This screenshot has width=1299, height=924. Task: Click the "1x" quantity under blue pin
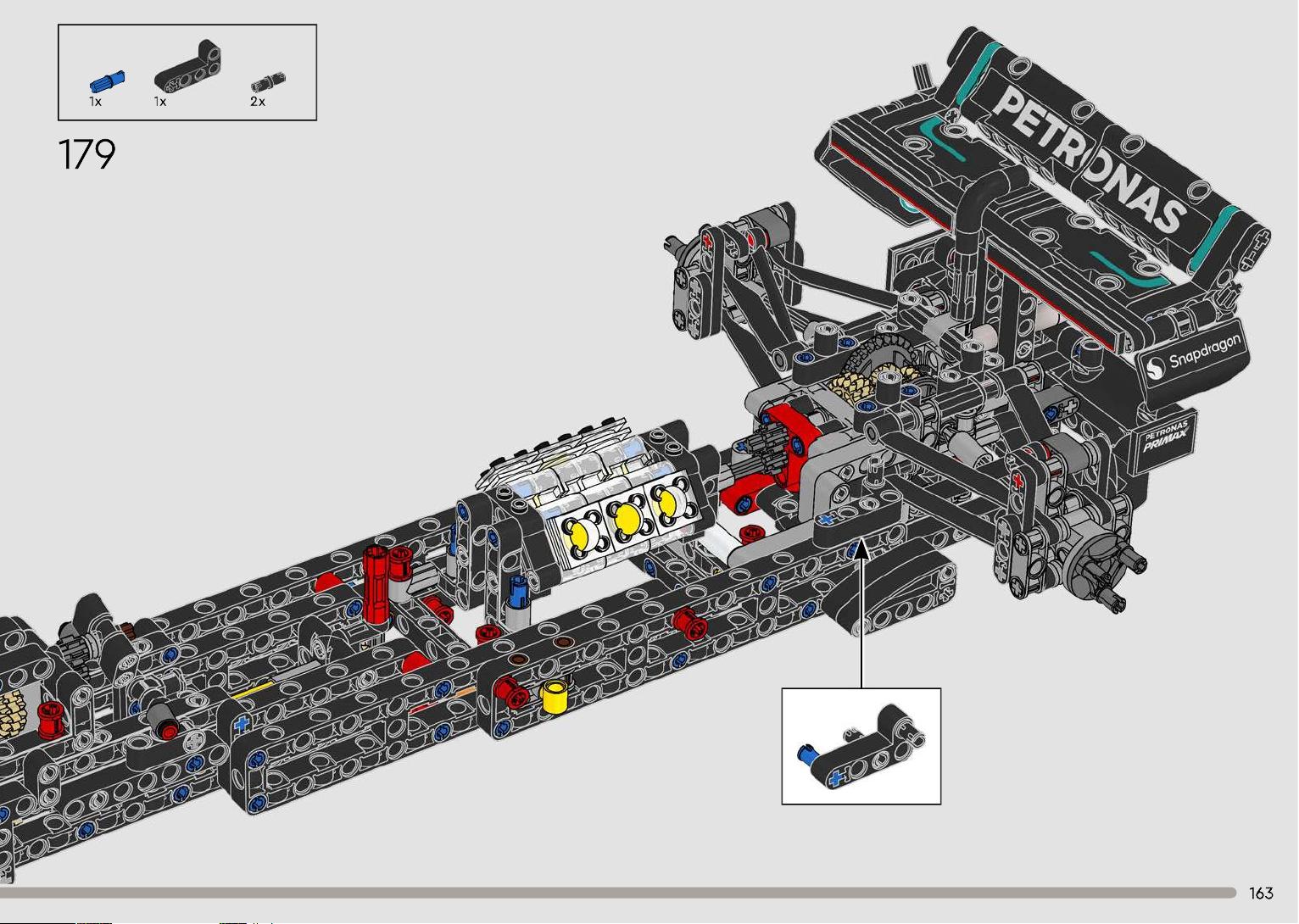point(95,102)
